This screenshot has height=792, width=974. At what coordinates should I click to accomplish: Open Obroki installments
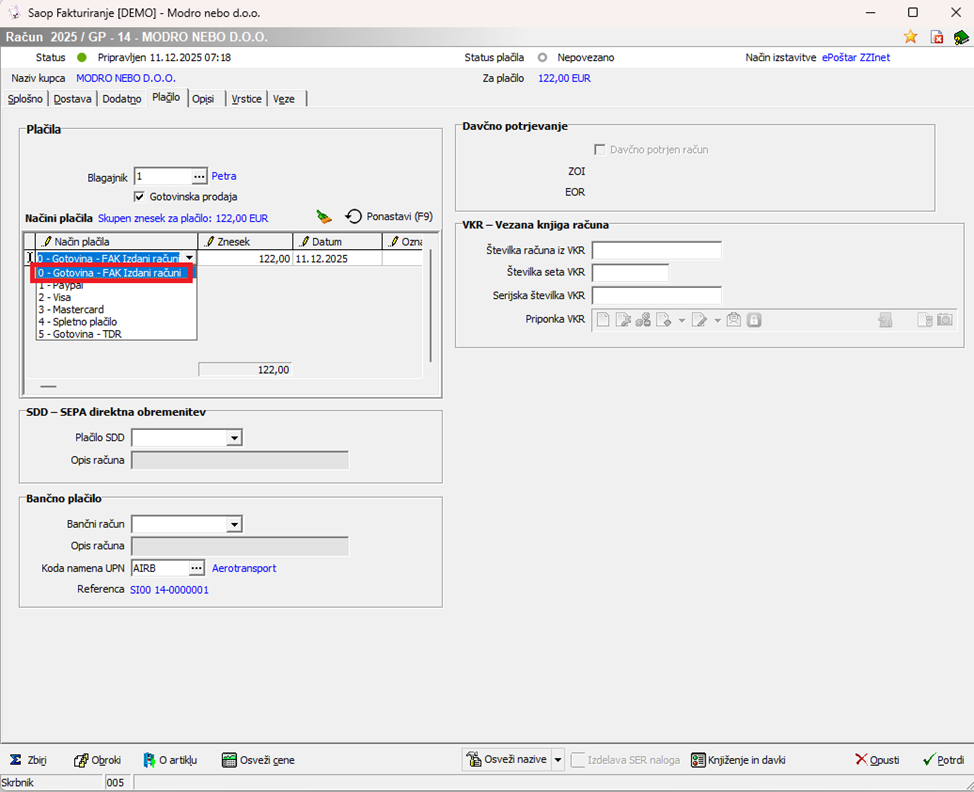point(98,760)
